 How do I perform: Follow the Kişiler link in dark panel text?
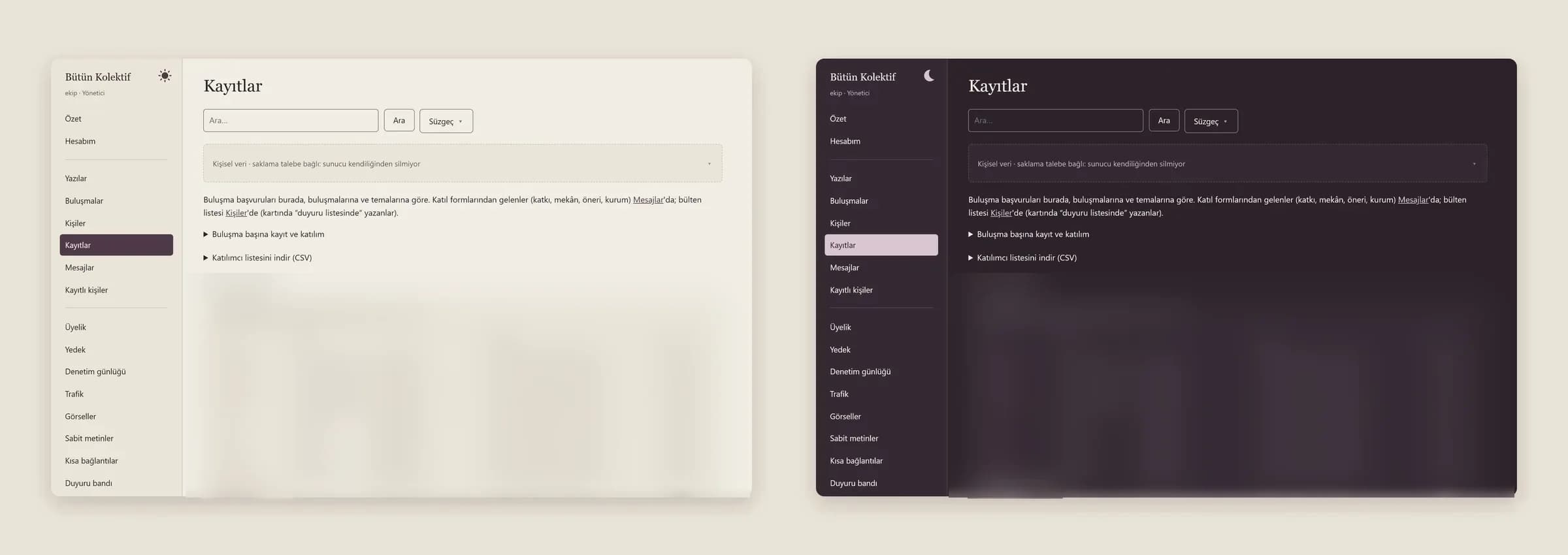click(x=1001, y=213)
